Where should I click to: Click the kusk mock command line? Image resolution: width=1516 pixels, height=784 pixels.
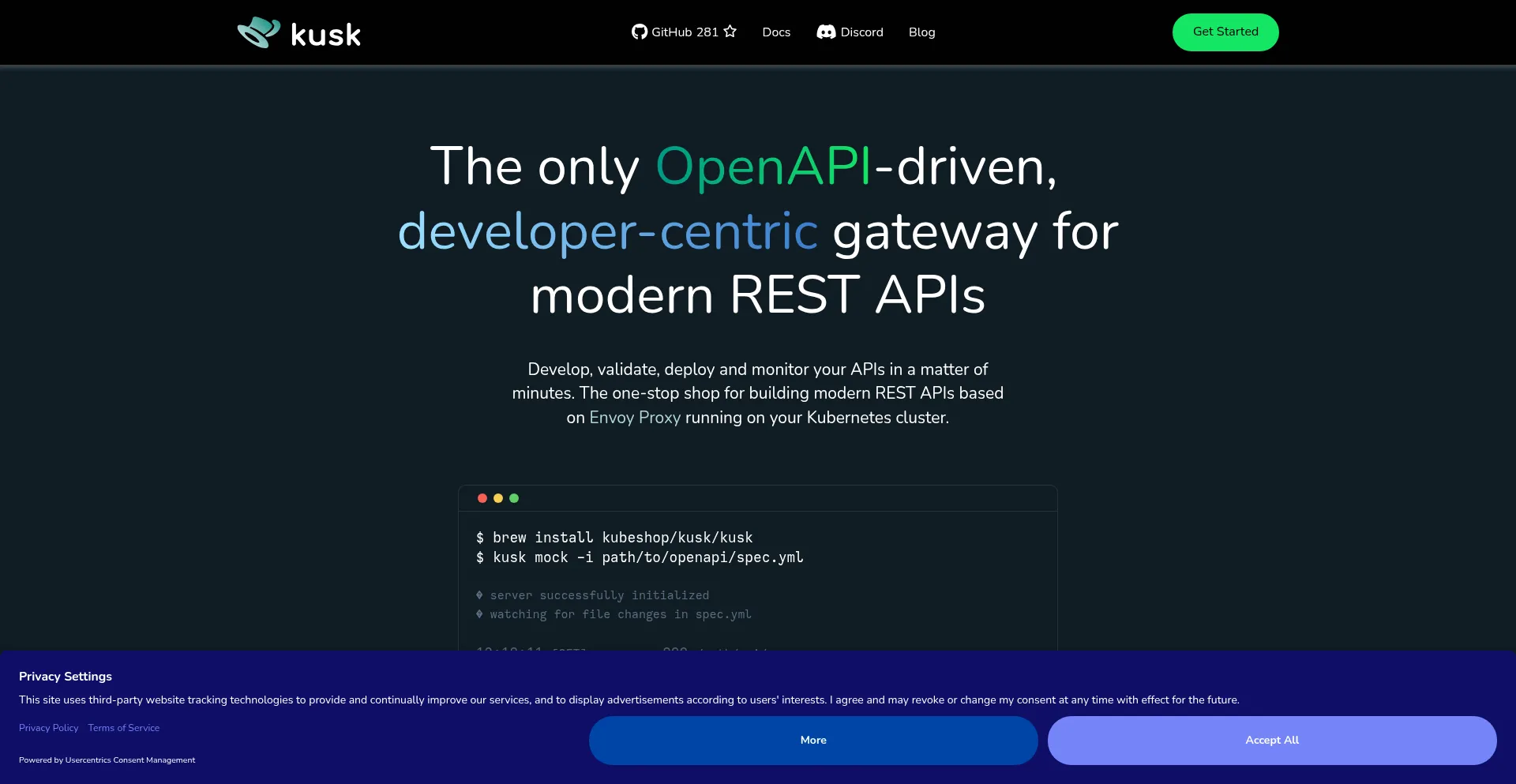point(640,557)
